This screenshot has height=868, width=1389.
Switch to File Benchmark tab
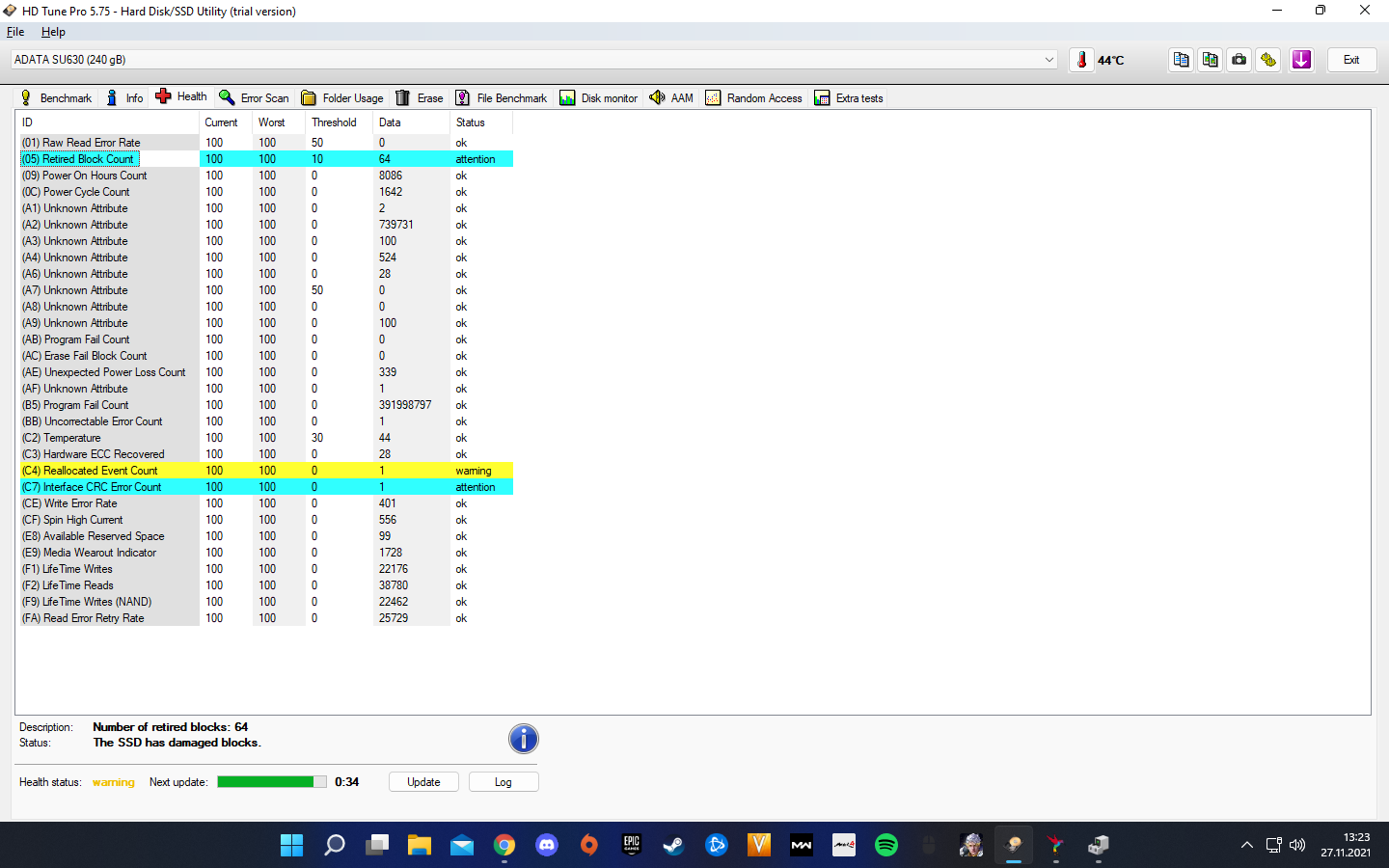pyautogui.click(x=502, y=97)
